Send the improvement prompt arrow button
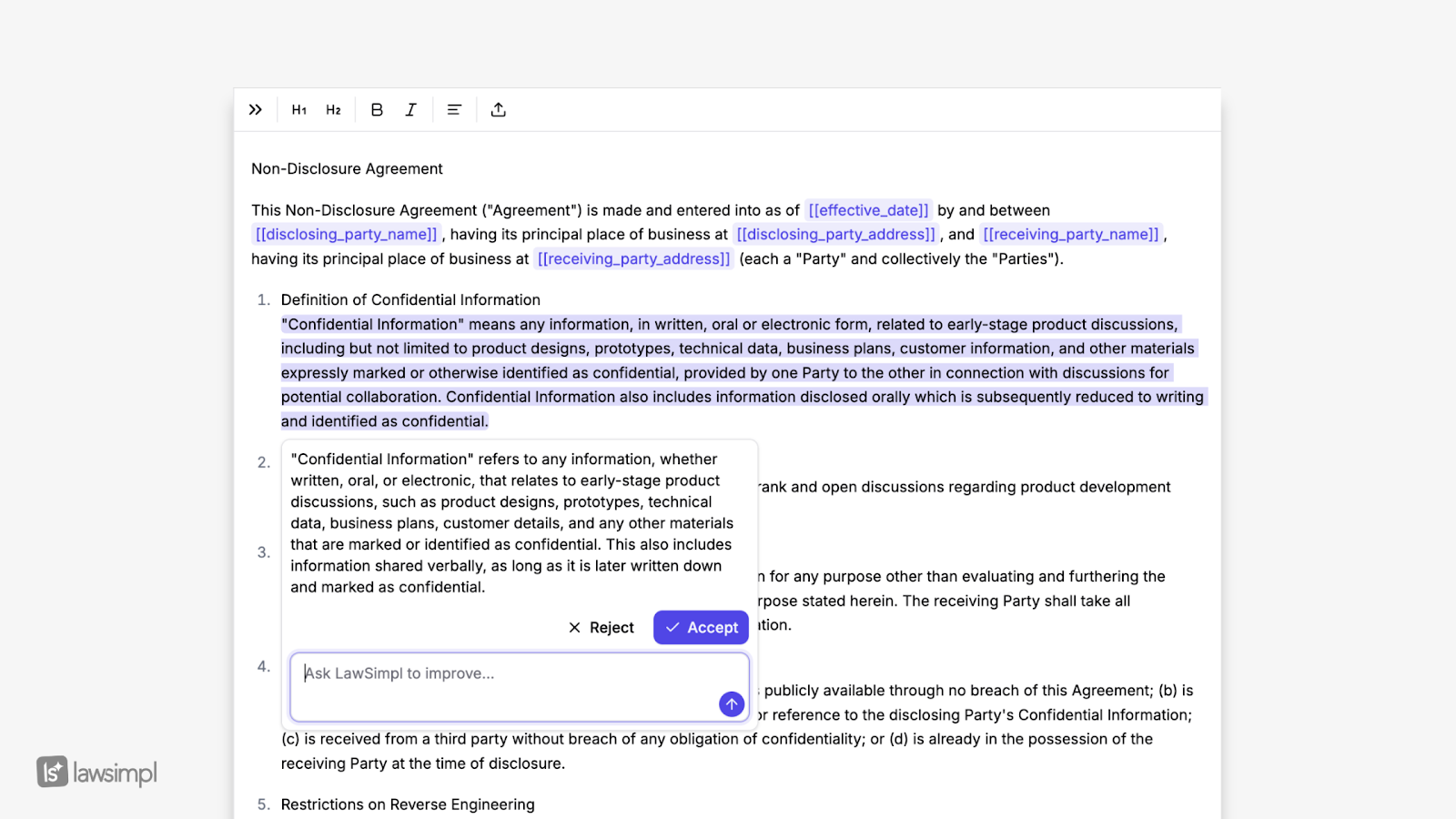Viewport: 1456px width, 819px height. pyautogui.click(x=732, y=704)
